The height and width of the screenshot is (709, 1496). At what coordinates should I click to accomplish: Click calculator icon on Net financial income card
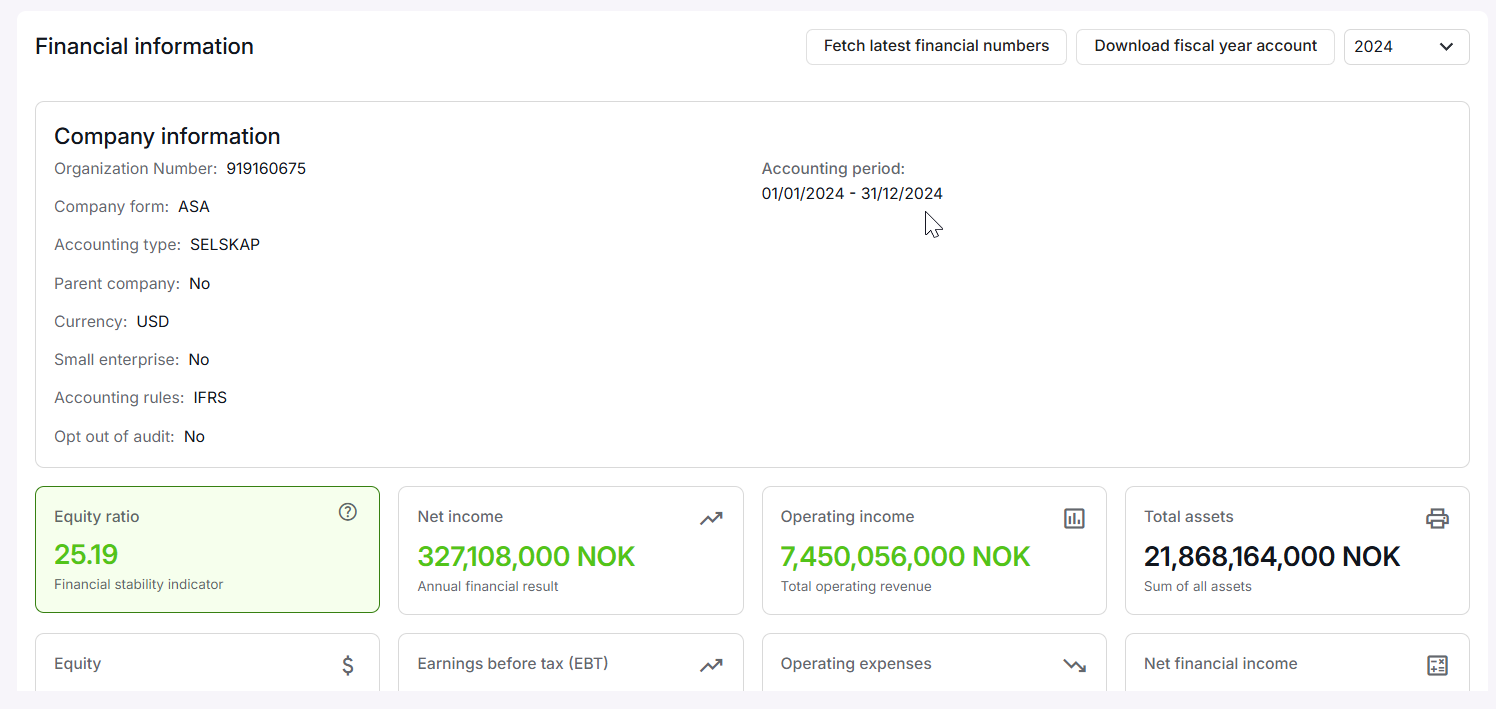1437,665
